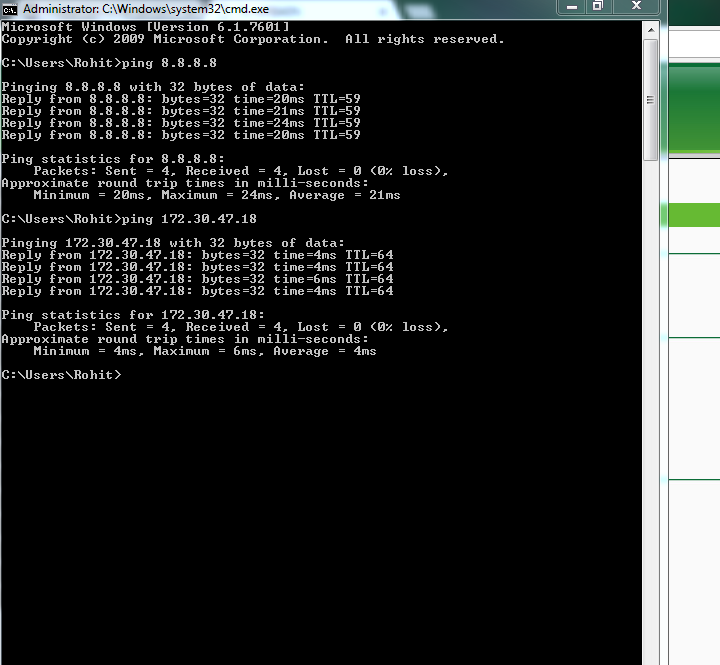The width and height of the screenshot is (720, 665).
Task: Click the 8.8.8.8 reply with time=24ms
Action: click(x=181, y=123)
